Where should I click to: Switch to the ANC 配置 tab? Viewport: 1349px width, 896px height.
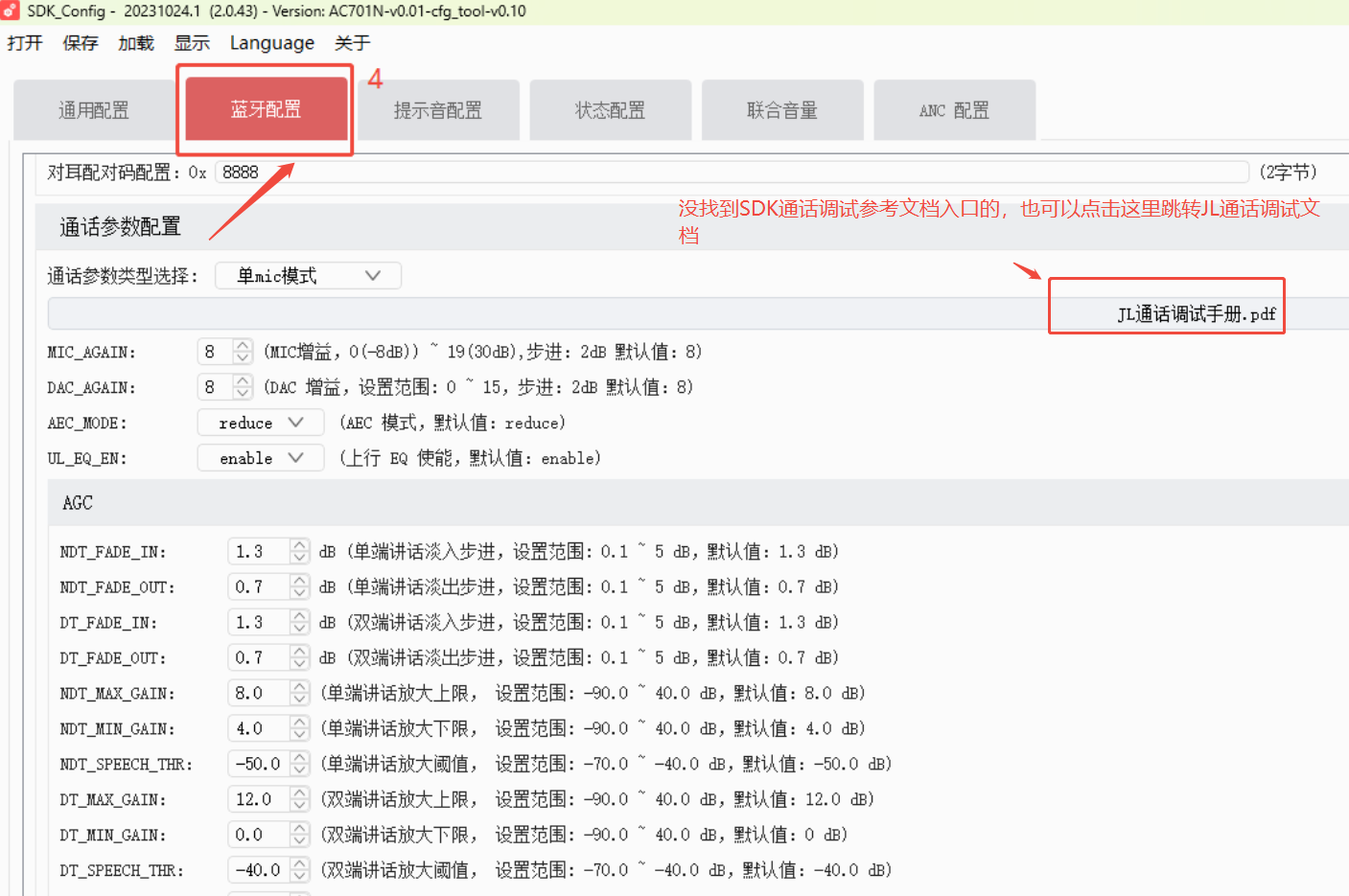point(954,110)
